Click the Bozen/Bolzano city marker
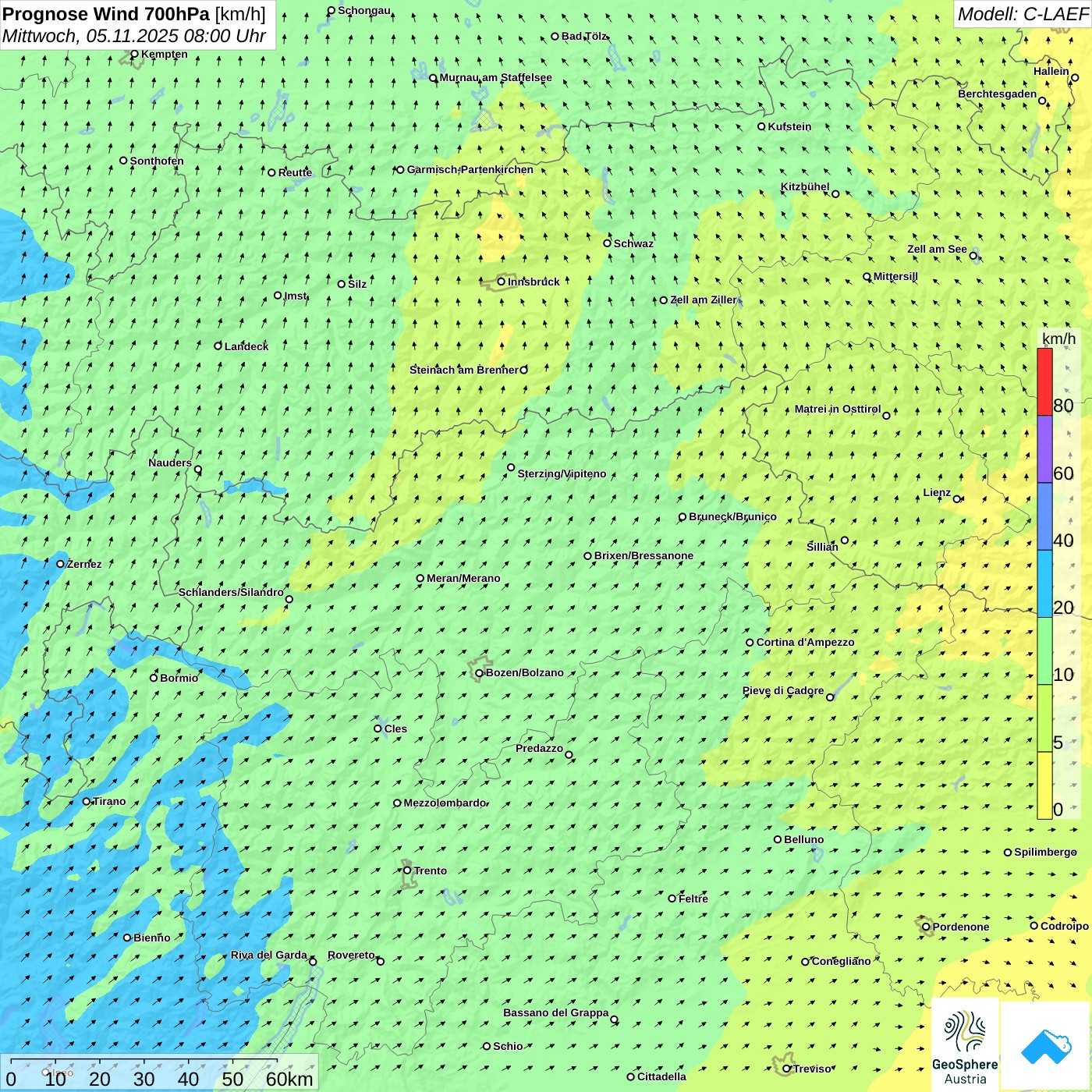The width and height of the screenshot is (1092, 1092). point(479,673)
